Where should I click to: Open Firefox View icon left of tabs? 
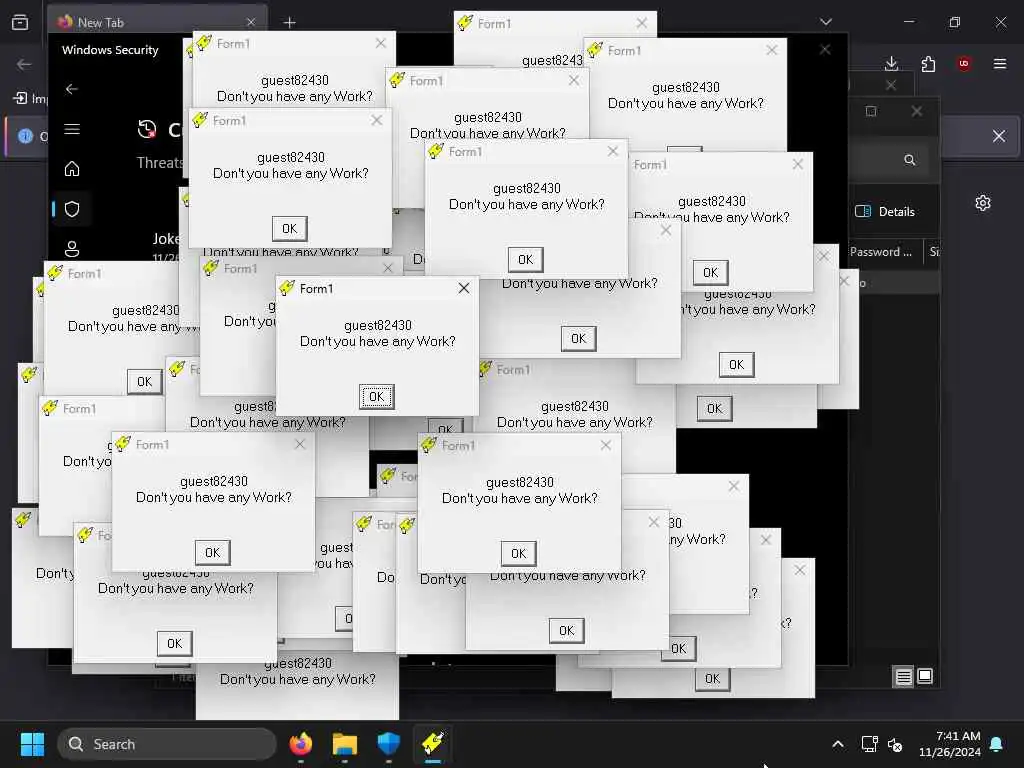[20, 22]
